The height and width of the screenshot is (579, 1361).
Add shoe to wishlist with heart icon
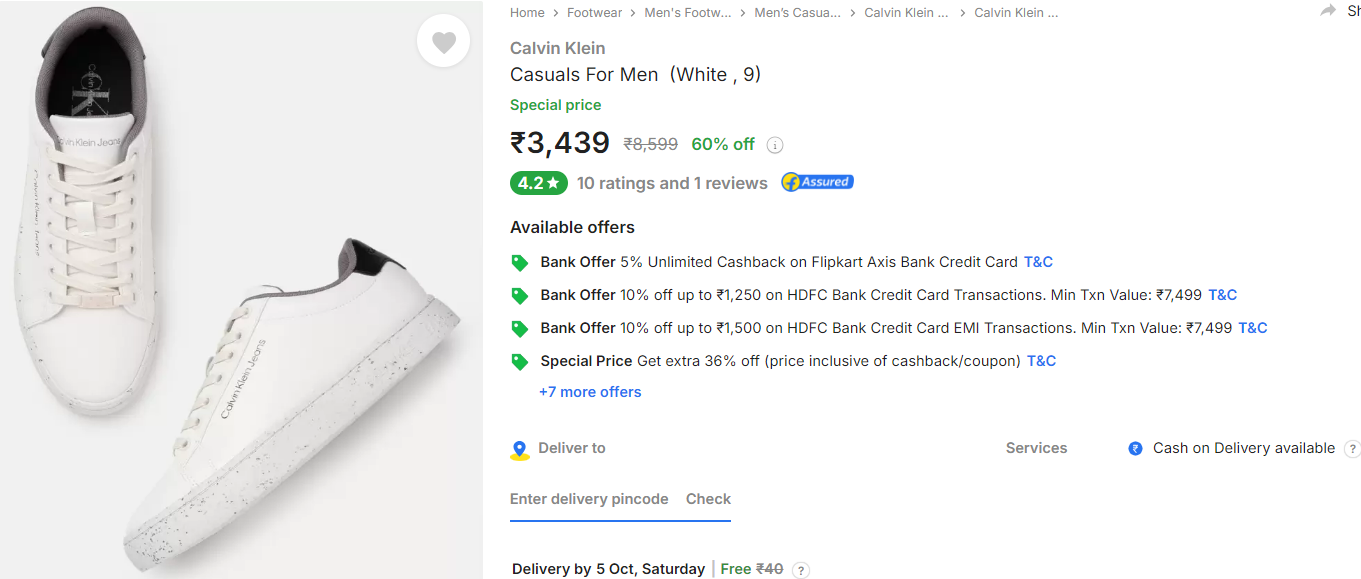[443, 42]
